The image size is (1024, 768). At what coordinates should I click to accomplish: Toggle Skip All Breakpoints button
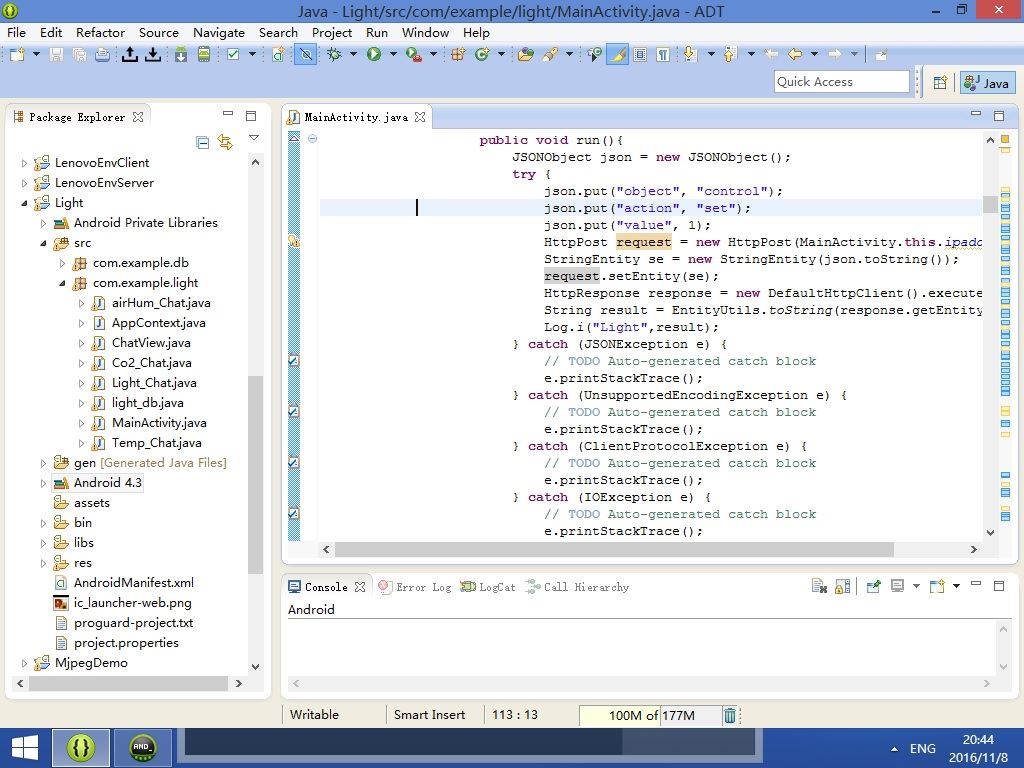click(x=306, y=54)
